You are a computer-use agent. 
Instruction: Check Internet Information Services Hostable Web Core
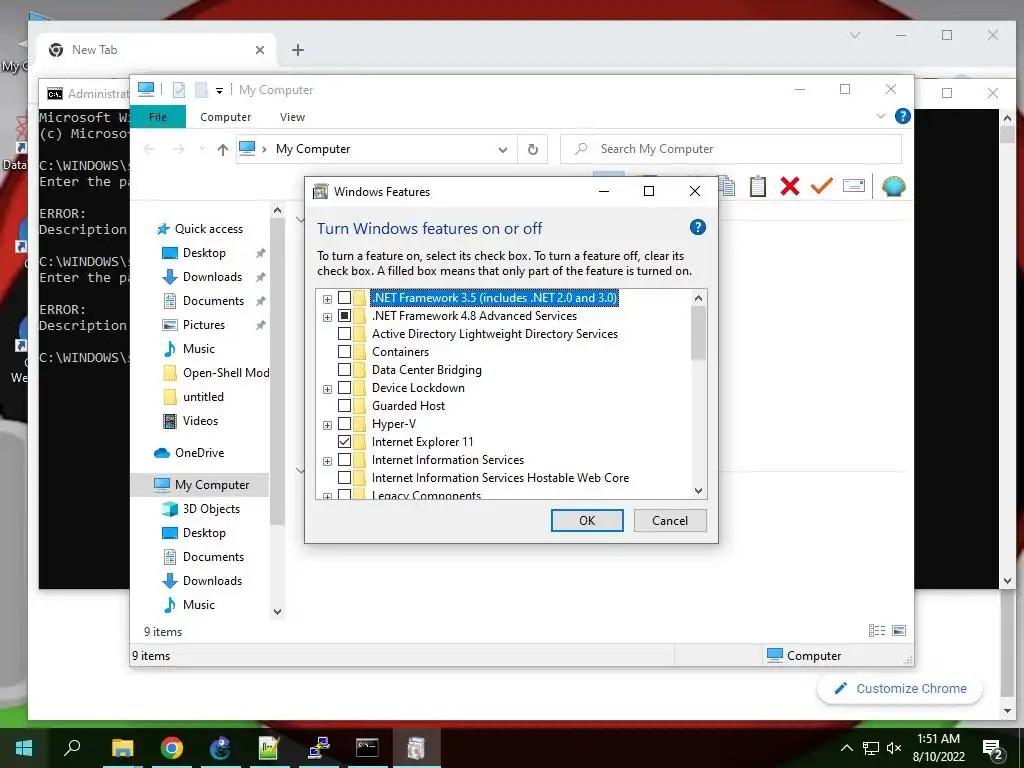pyautogui.click(x=344, y=478)
